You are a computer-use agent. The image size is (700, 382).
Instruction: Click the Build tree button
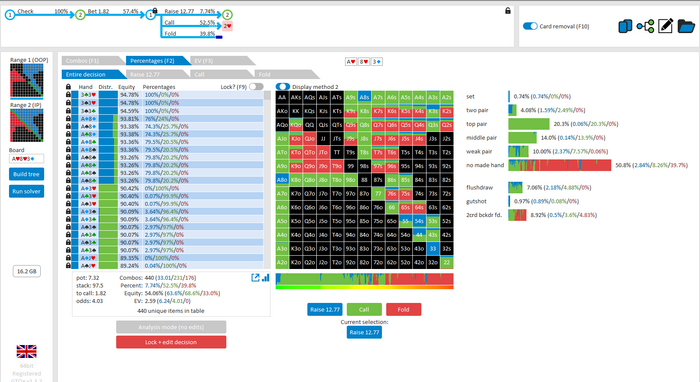coord(26,174)
